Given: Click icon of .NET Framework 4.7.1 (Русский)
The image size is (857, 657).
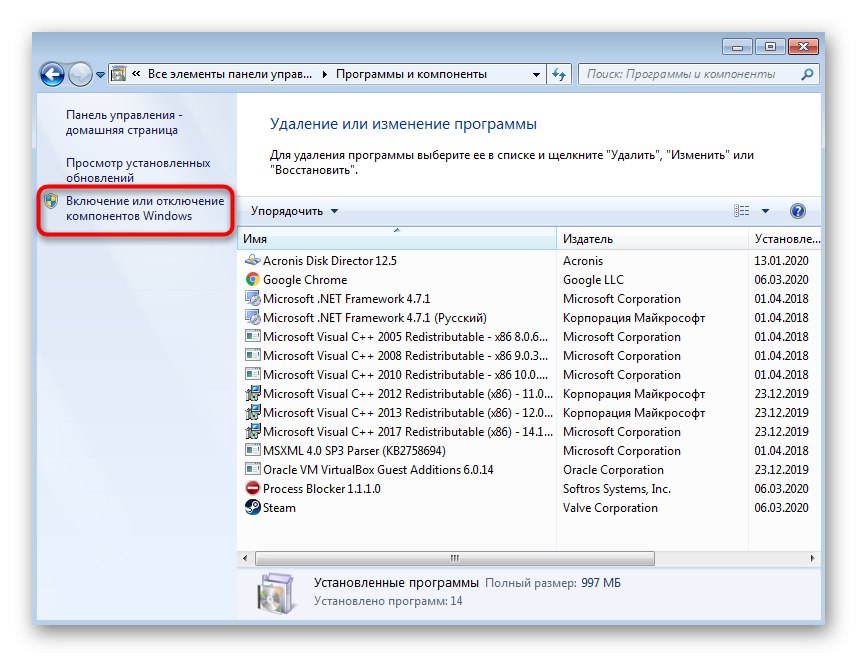Looking at the screenshot, I should pos(253,318).
